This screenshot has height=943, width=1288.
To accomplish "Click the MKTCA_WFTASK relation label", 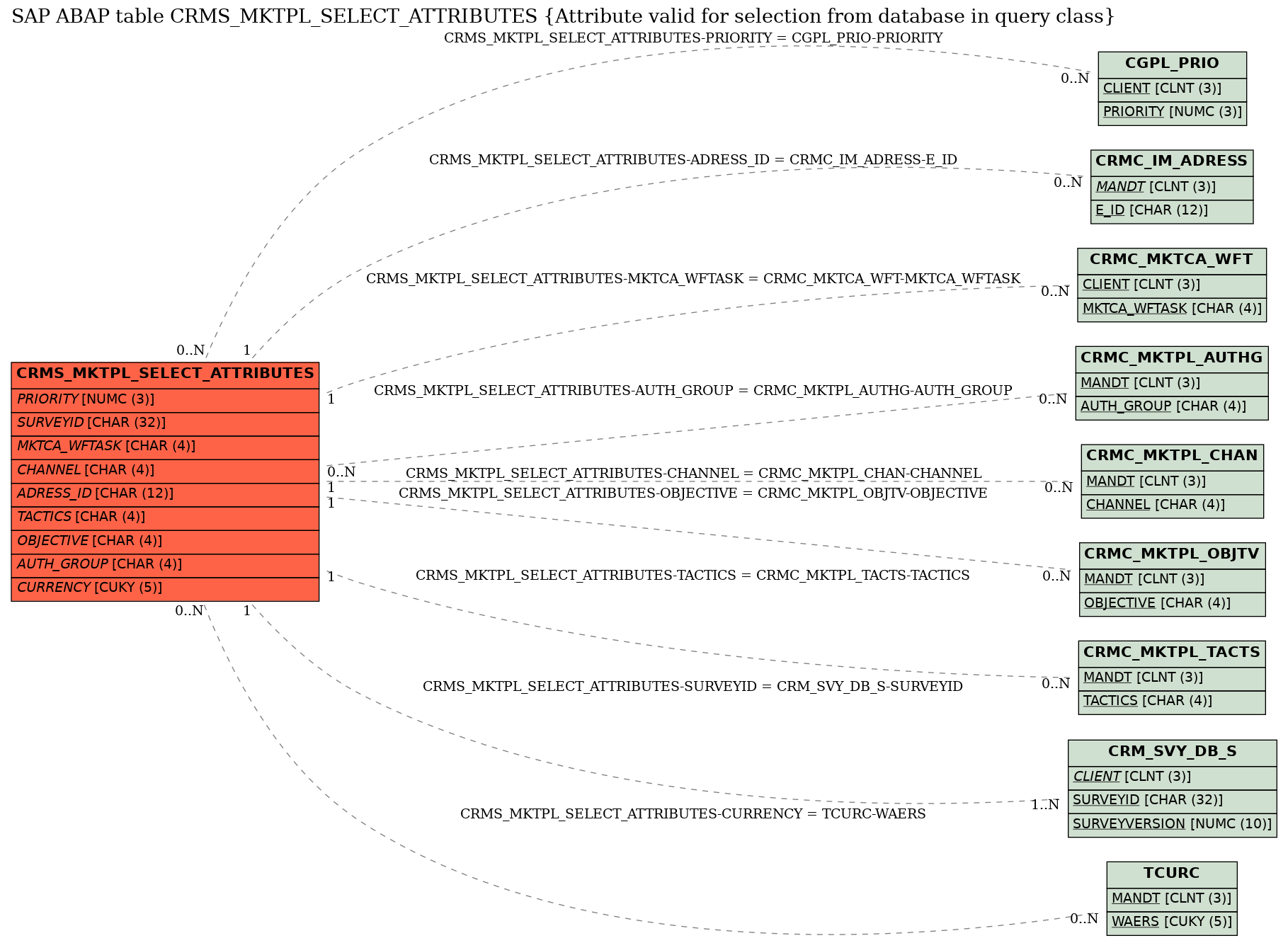I will coord(693,279).
